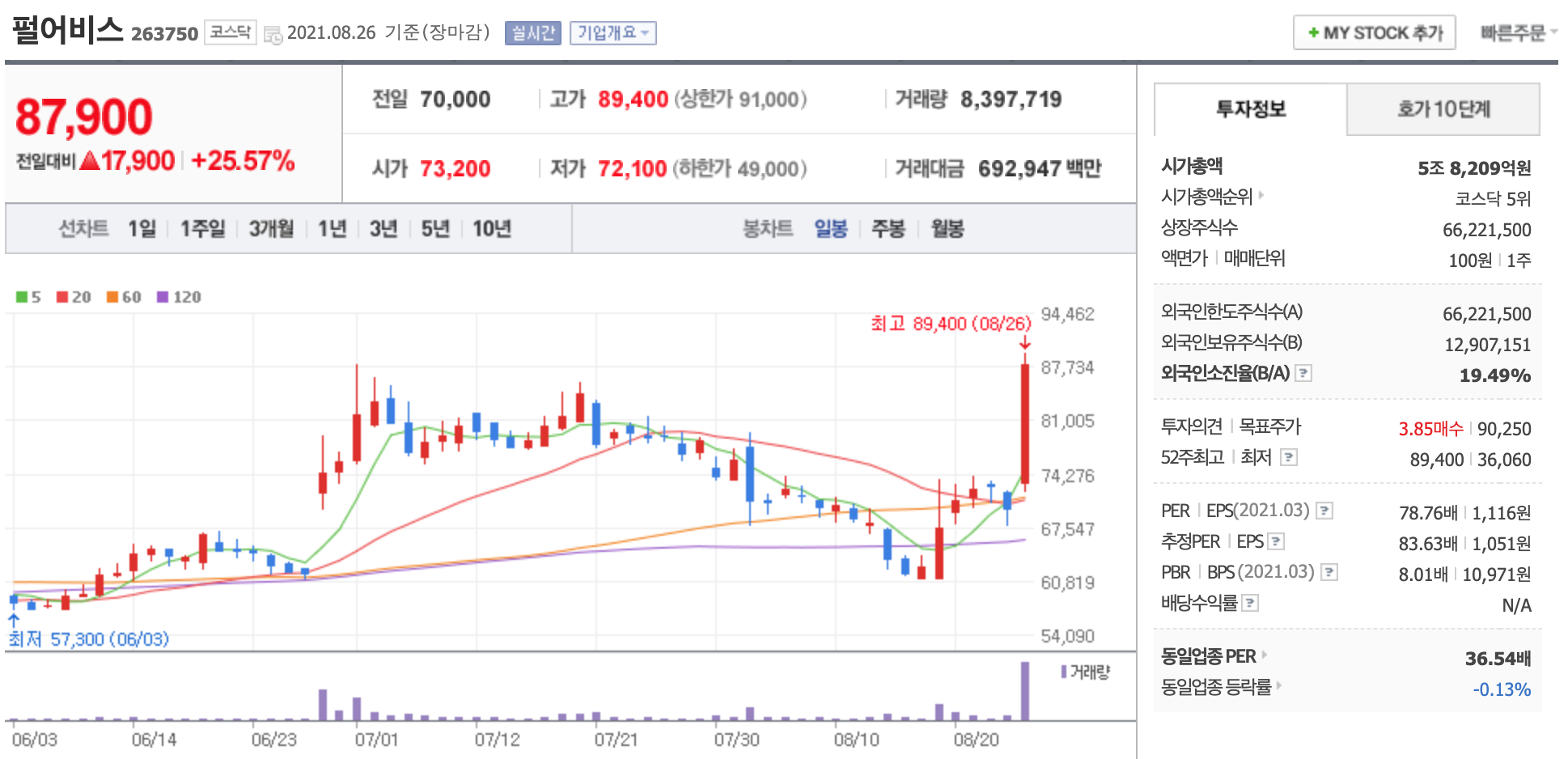This screenshot has height=759, width=1568.
Task: Click the 거래량 value 8,397,719
Action: [1011, 100]
